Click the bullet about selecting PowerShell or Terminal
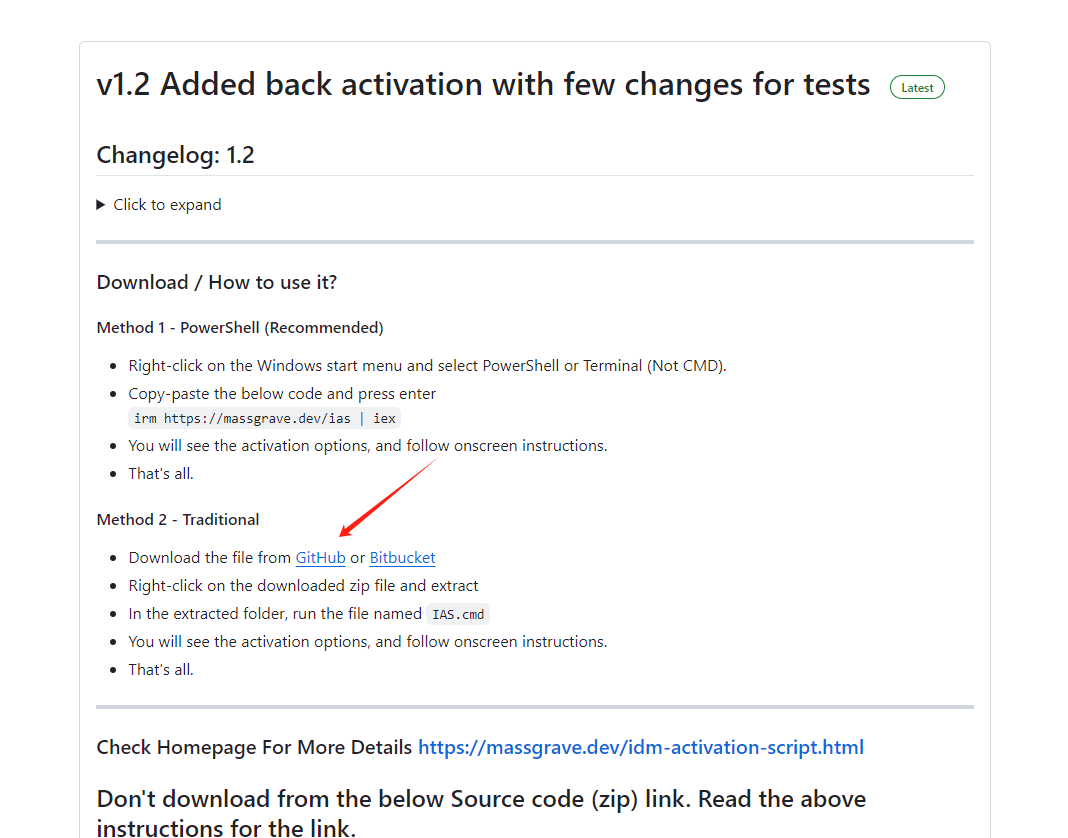 427,366
